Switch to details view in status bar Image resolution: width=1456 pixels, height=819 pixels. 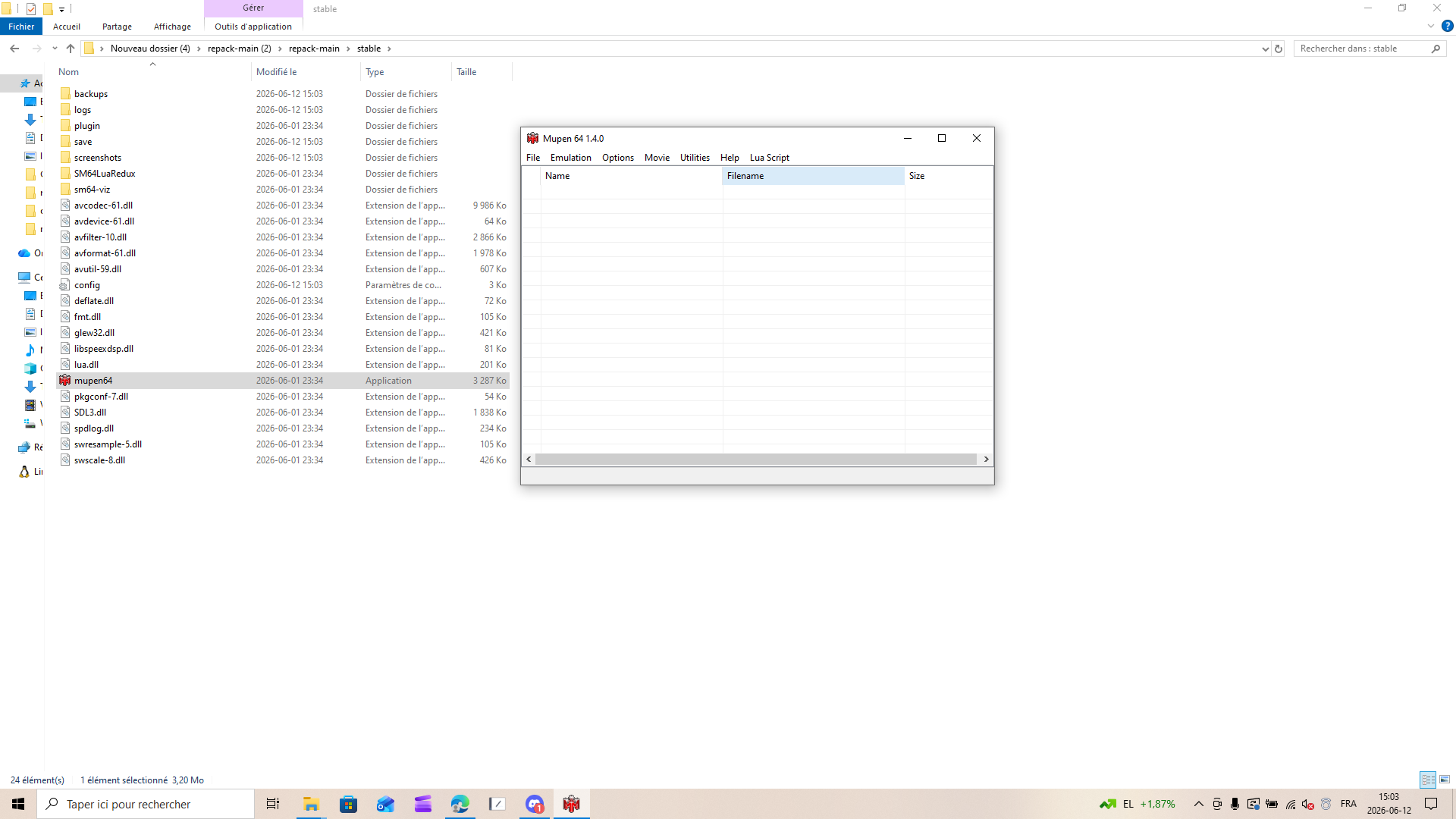click(1428, 780)
